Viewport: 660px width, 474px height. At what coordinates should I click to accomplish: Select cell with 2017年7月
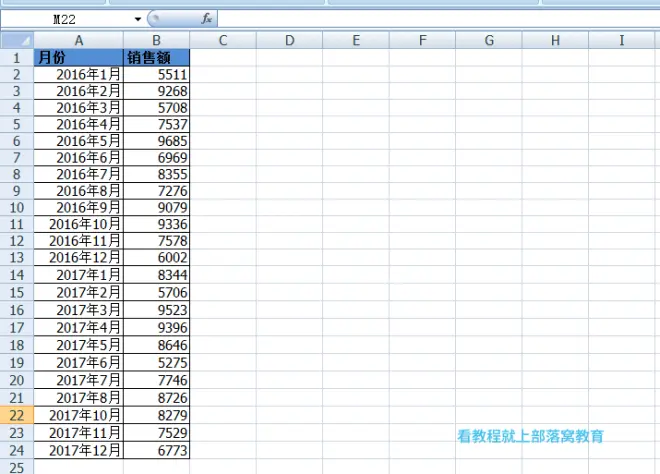79,380
